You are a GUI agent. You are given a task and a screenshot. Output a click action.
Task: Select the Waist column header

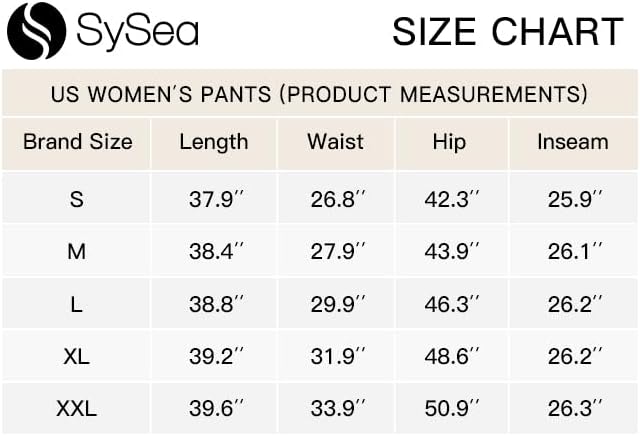click(x=336, y=142)
